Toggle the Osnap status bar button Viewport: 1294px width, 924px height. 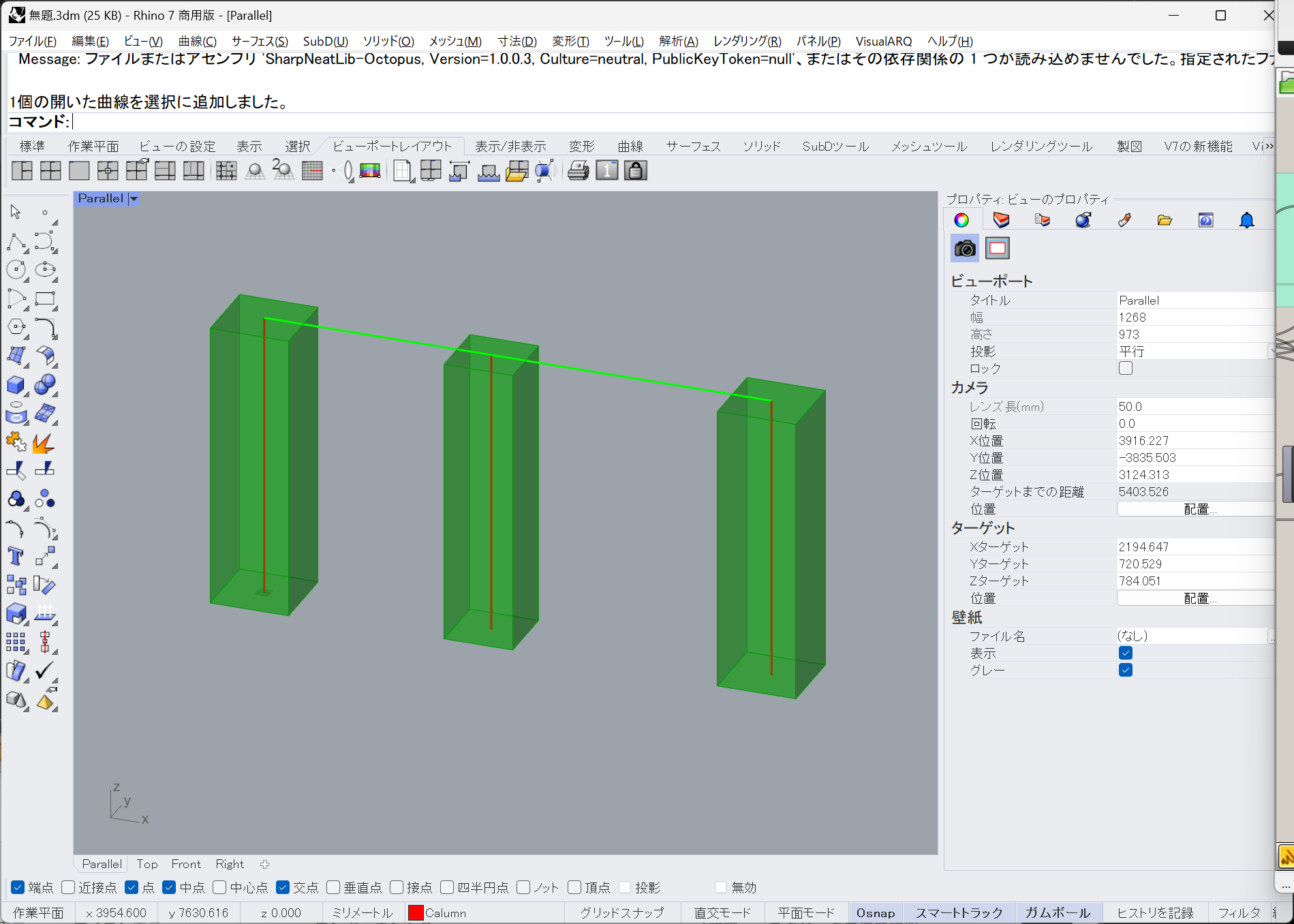pyautogui.click(x=876, y=913)
